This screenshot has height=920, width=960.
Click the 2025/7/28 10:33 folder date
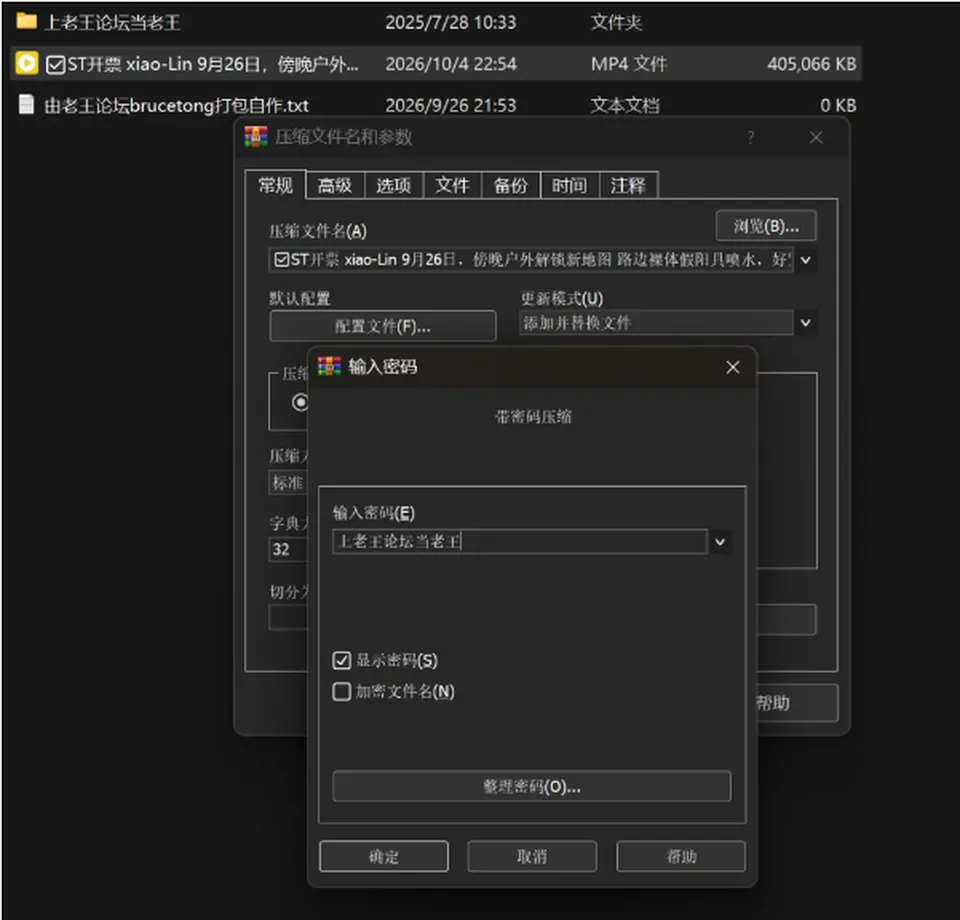pos(451,23)
